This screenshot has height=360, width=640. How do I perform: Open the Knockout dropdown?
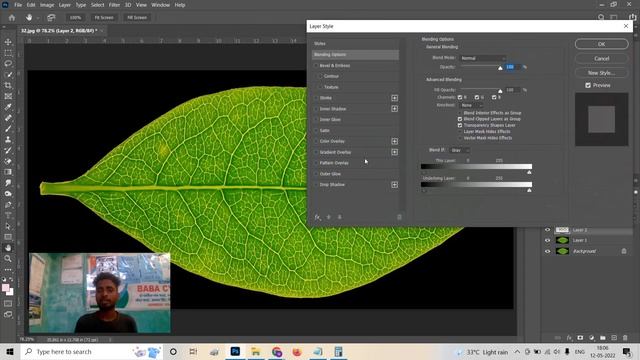click(x=471, y=105)
